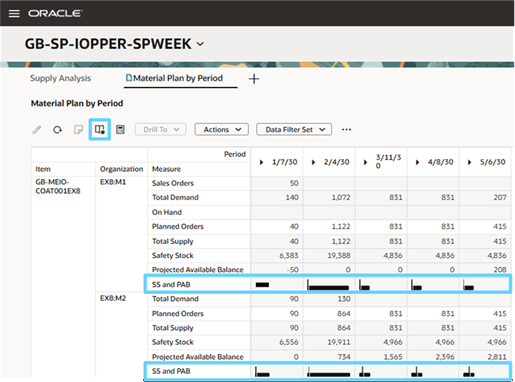Open the Actions dropdown menu
The image size is (515, 382).
pos(222,129)
